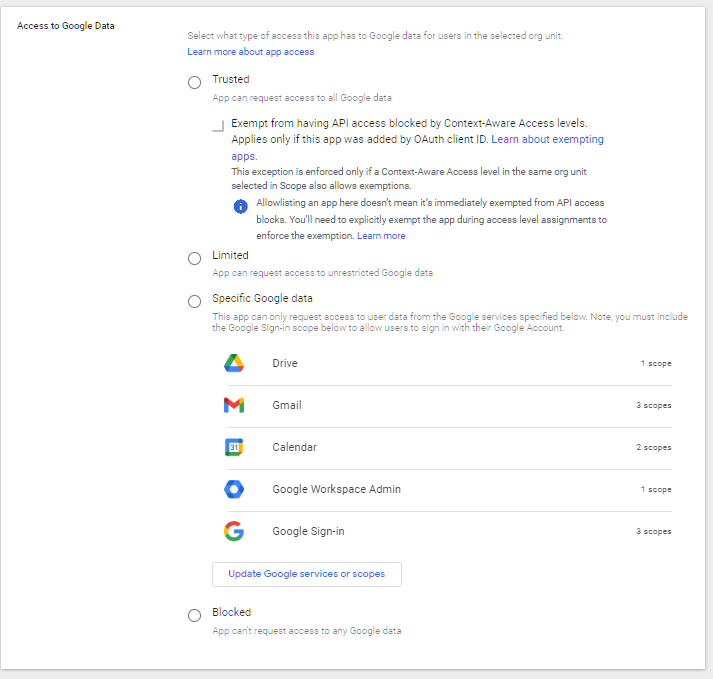The width and height of the screenshot is (713, 679).
Task: Click the Calendar service name
Action: coord(295,447)
